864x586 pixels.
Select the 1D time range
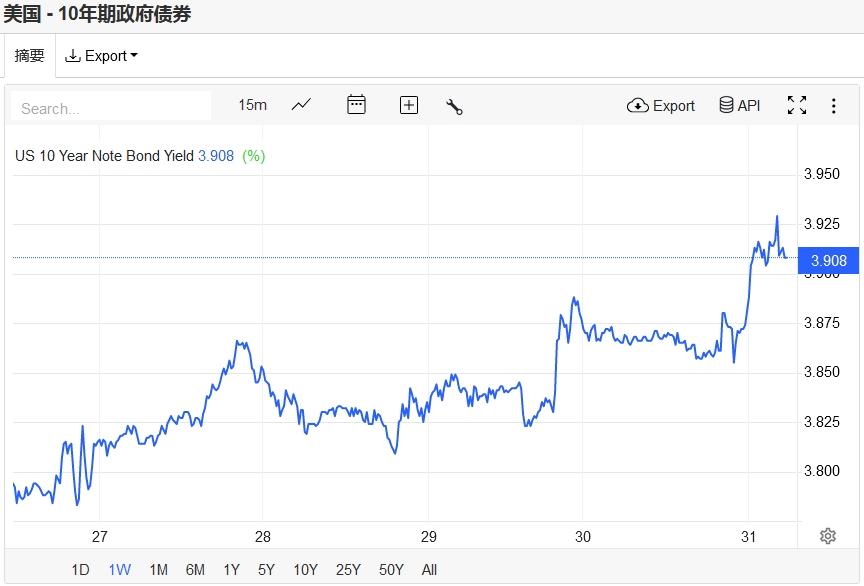tap(80, 570)
